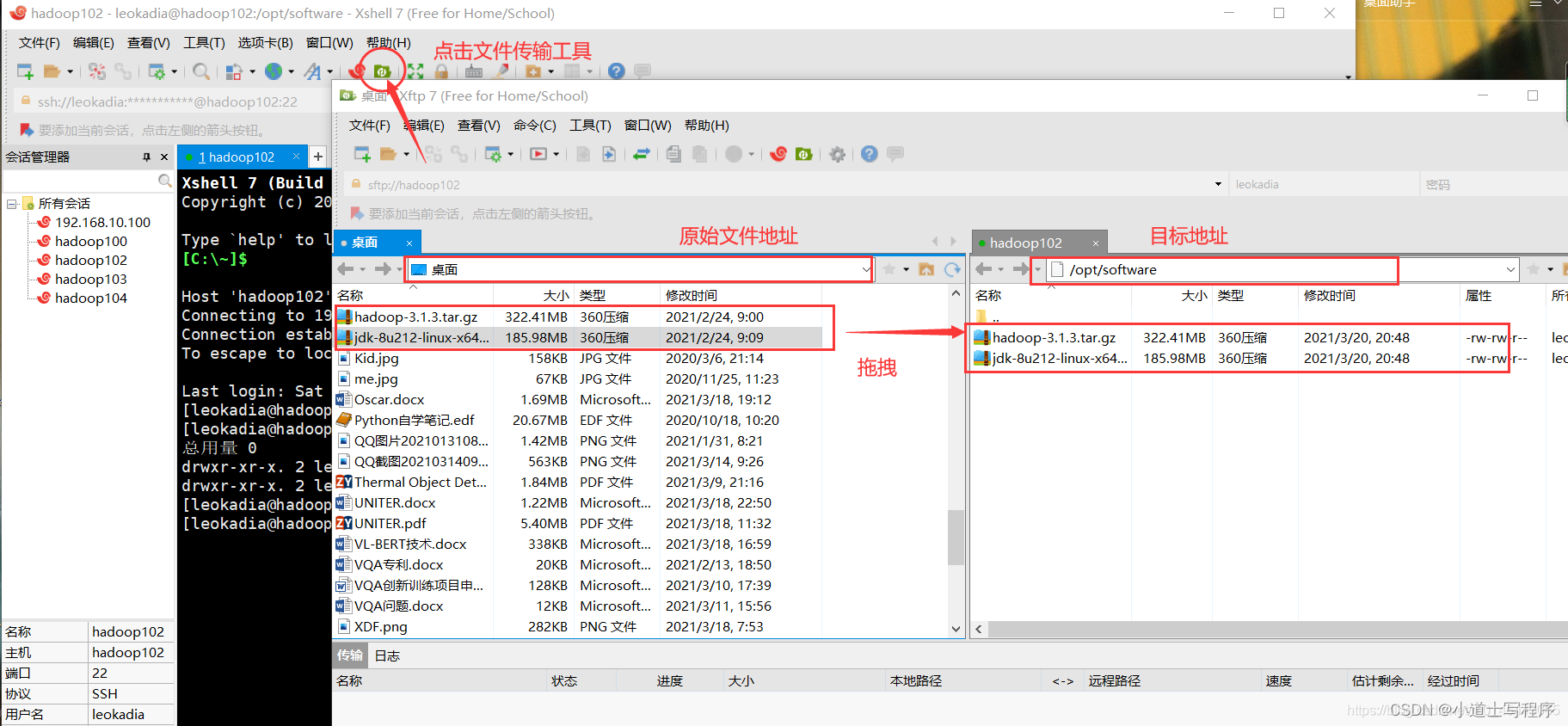Select remote file jdk-8u212-linux-x64 in /opt/software
The width and height of the screenshot is (1568, 726).
tap(1060, 358)
